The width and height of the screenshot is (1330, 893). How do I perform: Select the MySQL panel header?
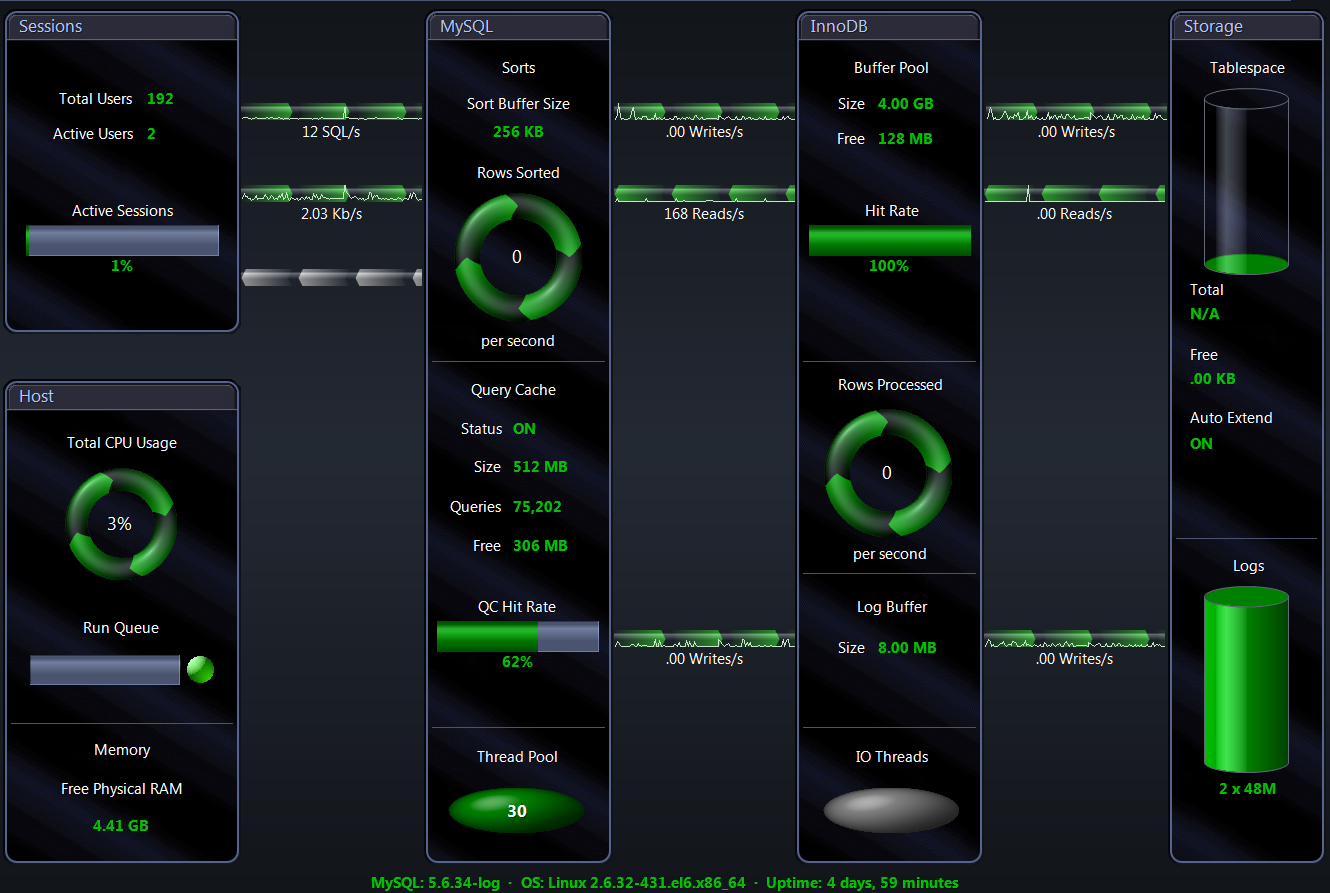click(x=518, y=27)
